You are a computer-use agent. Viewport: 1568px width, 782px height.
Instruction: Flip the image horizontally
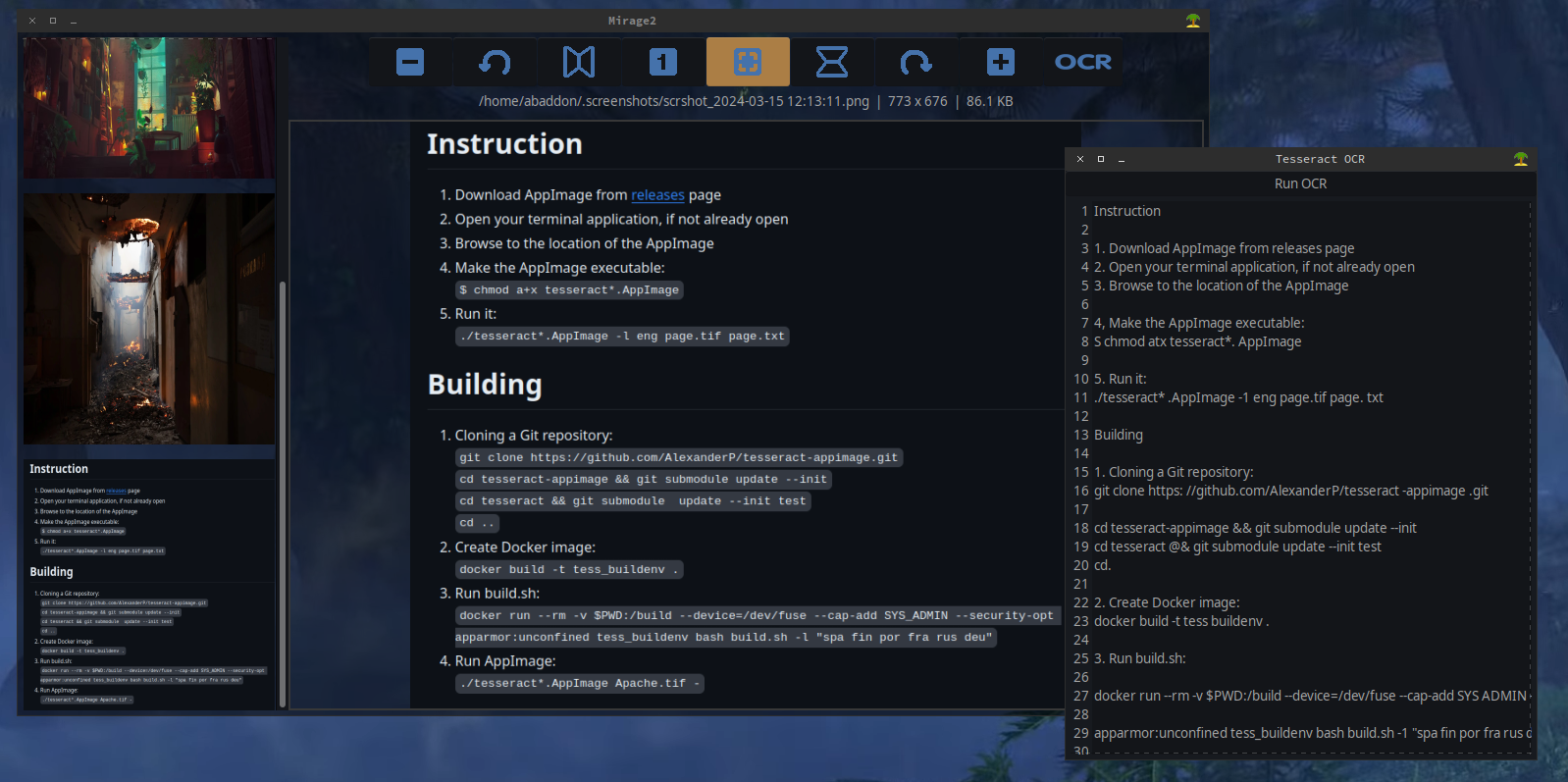pos(579,62)
